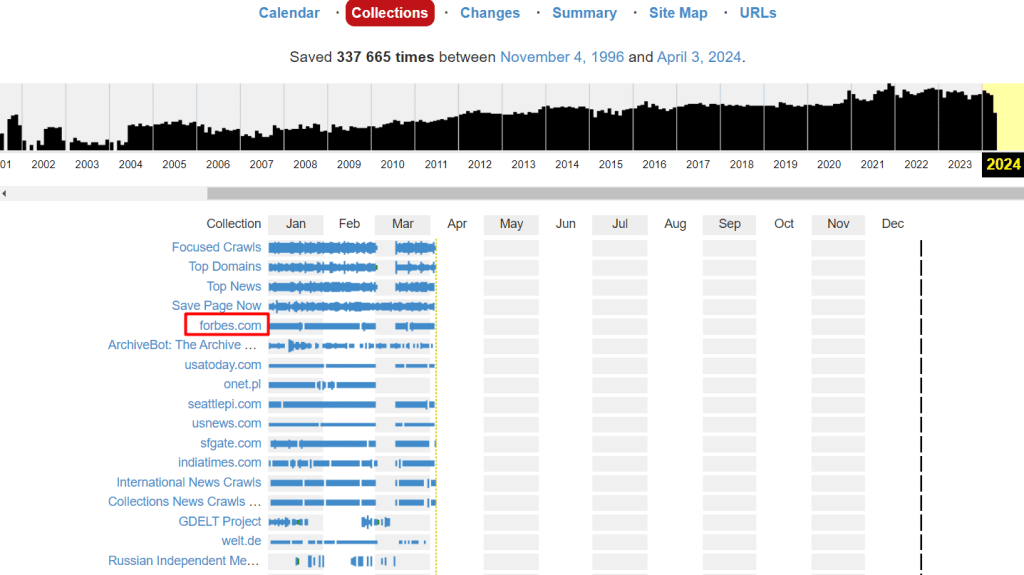Screen dimensions: 1024x575
Task: Click the November 4, 1996 date link
Action: pos(561,57)
